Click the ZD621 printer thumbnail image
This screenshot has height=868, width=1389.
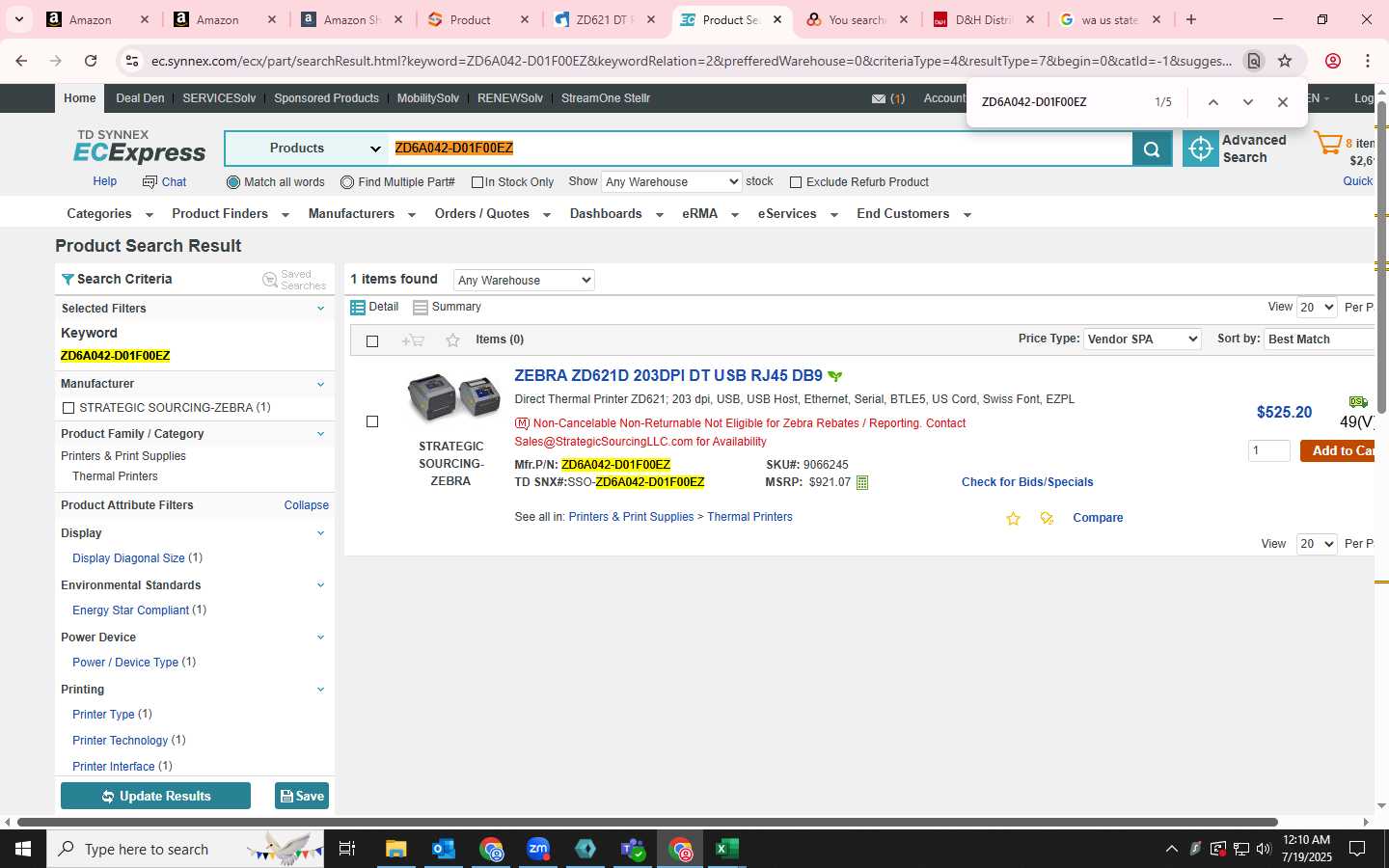tap(453, 396)
